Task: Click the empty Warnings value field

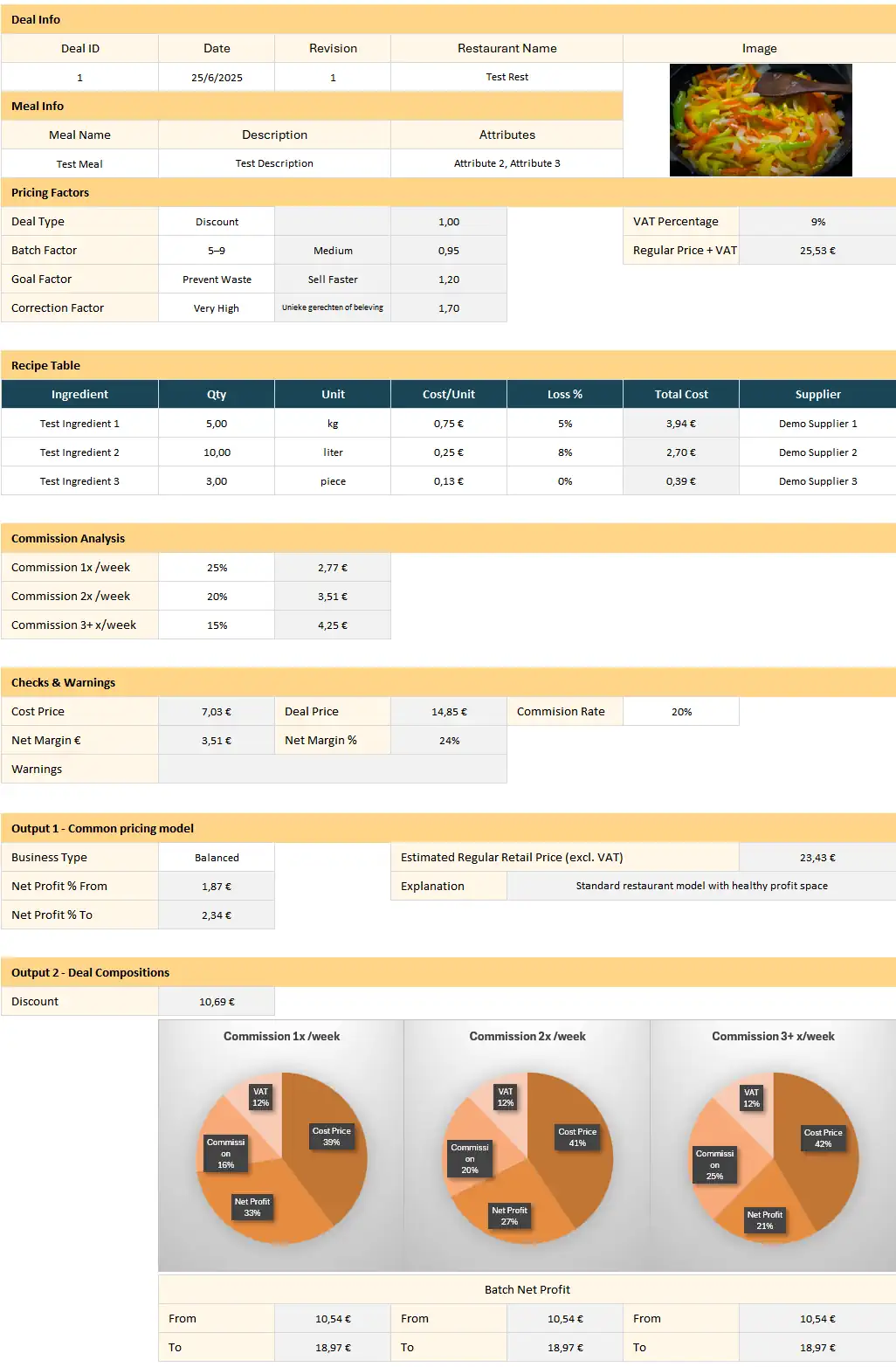Action: (333, 770)
